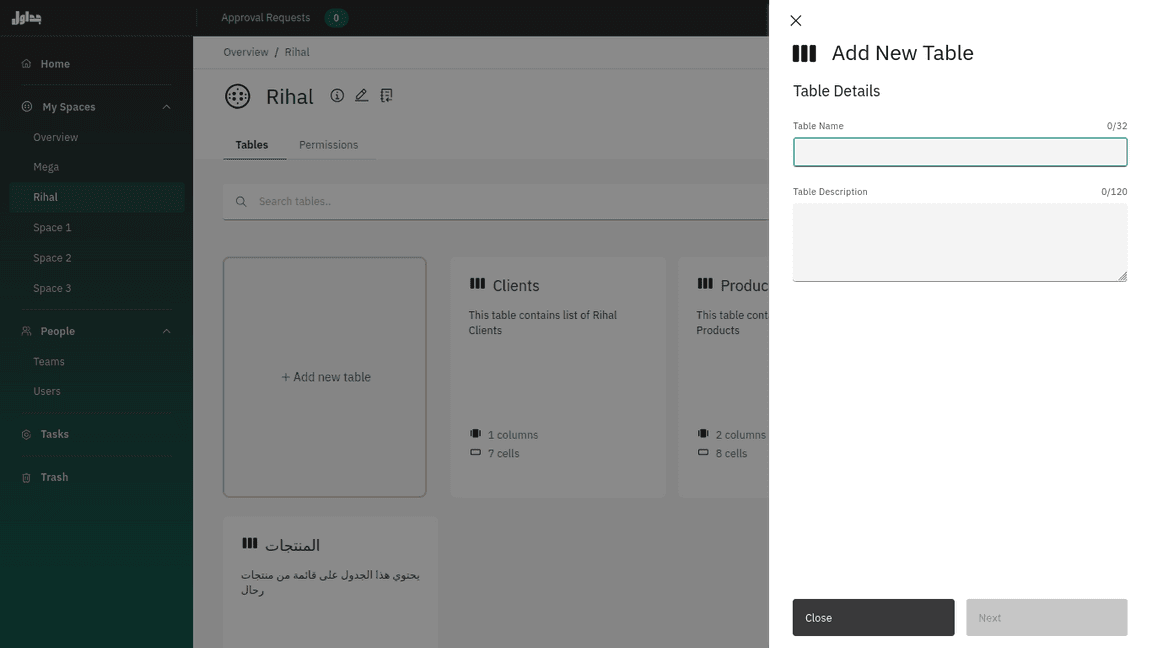This screenshot has width=1152, height=648.
Task: Open Space 2 in the sidebar
Action: 52,258
